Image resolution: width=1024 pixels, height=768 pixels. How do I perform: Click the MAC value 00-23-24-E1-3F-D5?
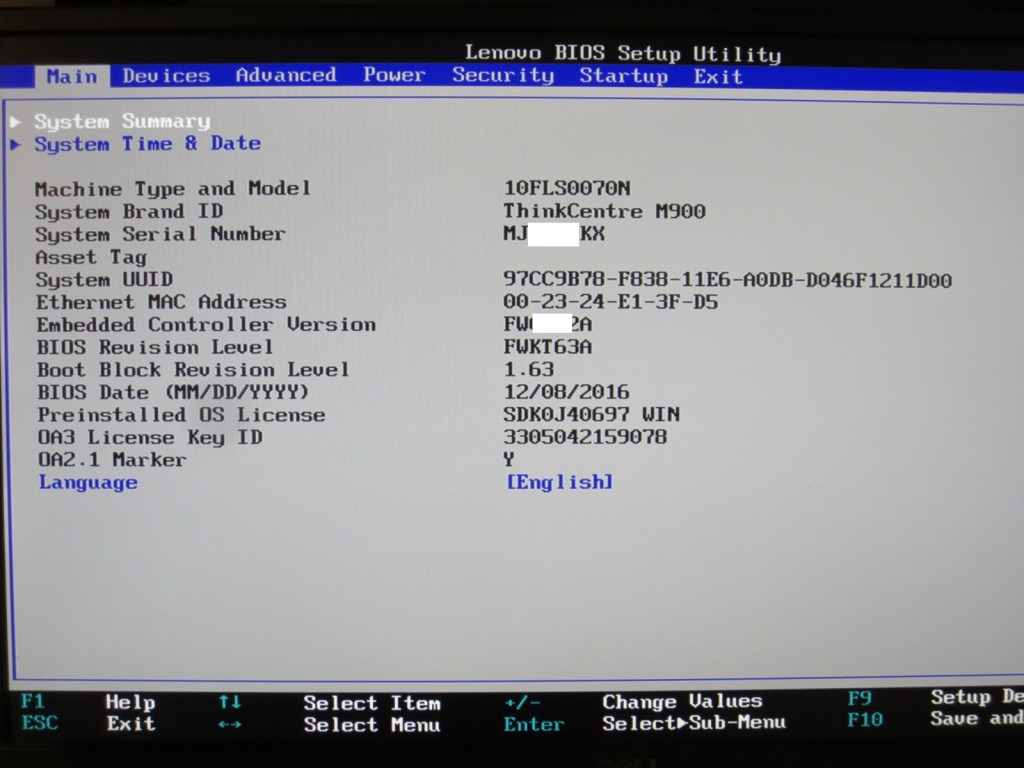611,302
